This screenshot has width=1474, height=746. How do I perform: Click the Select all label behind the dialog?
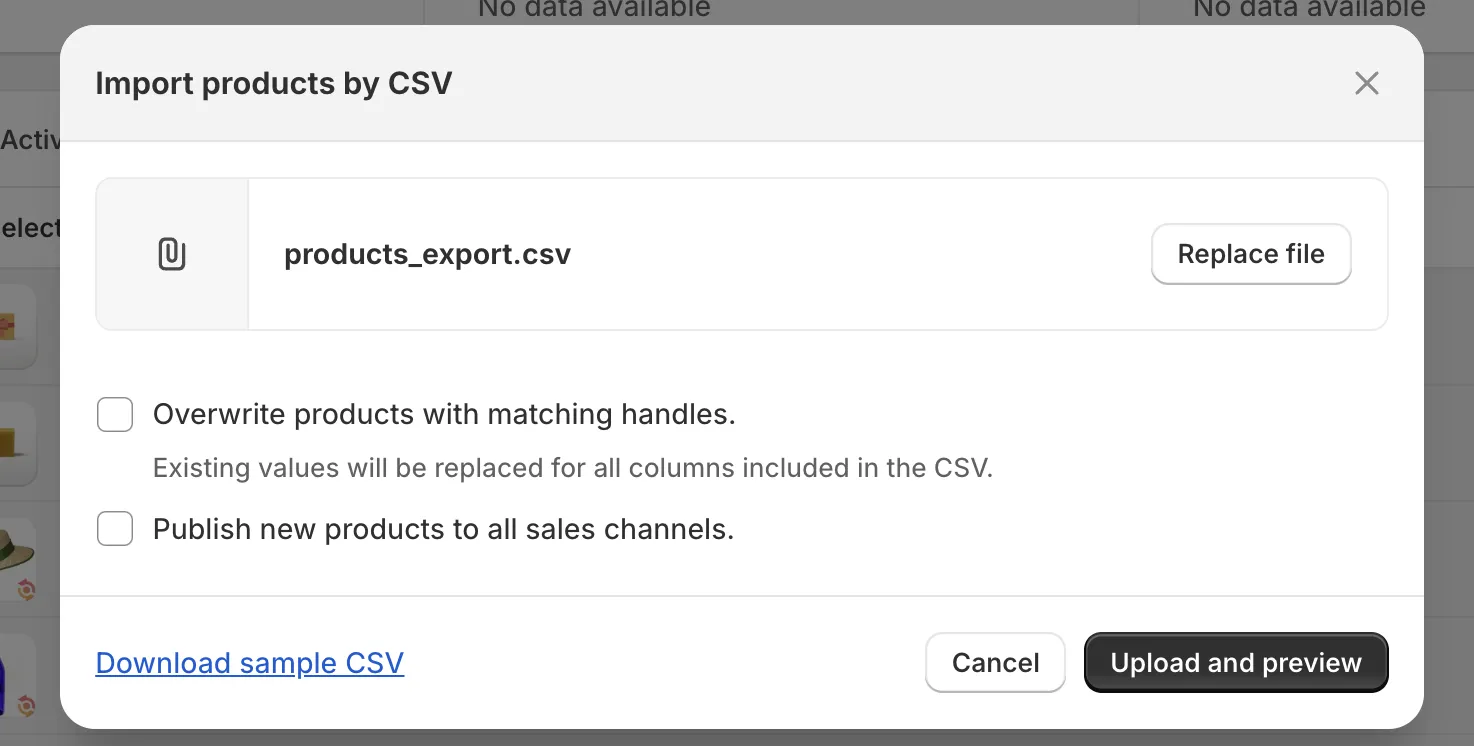point(27,228)
